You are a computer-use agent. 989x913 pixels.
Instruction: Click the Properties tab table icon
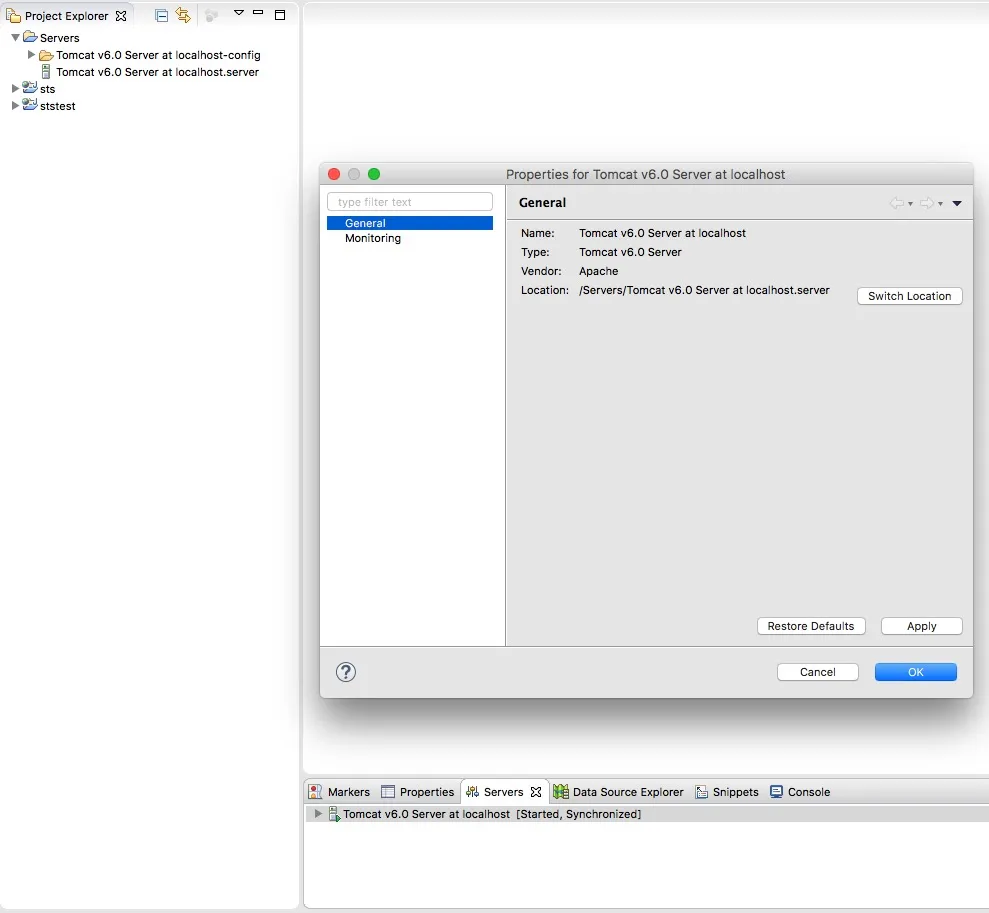point(388,792)
